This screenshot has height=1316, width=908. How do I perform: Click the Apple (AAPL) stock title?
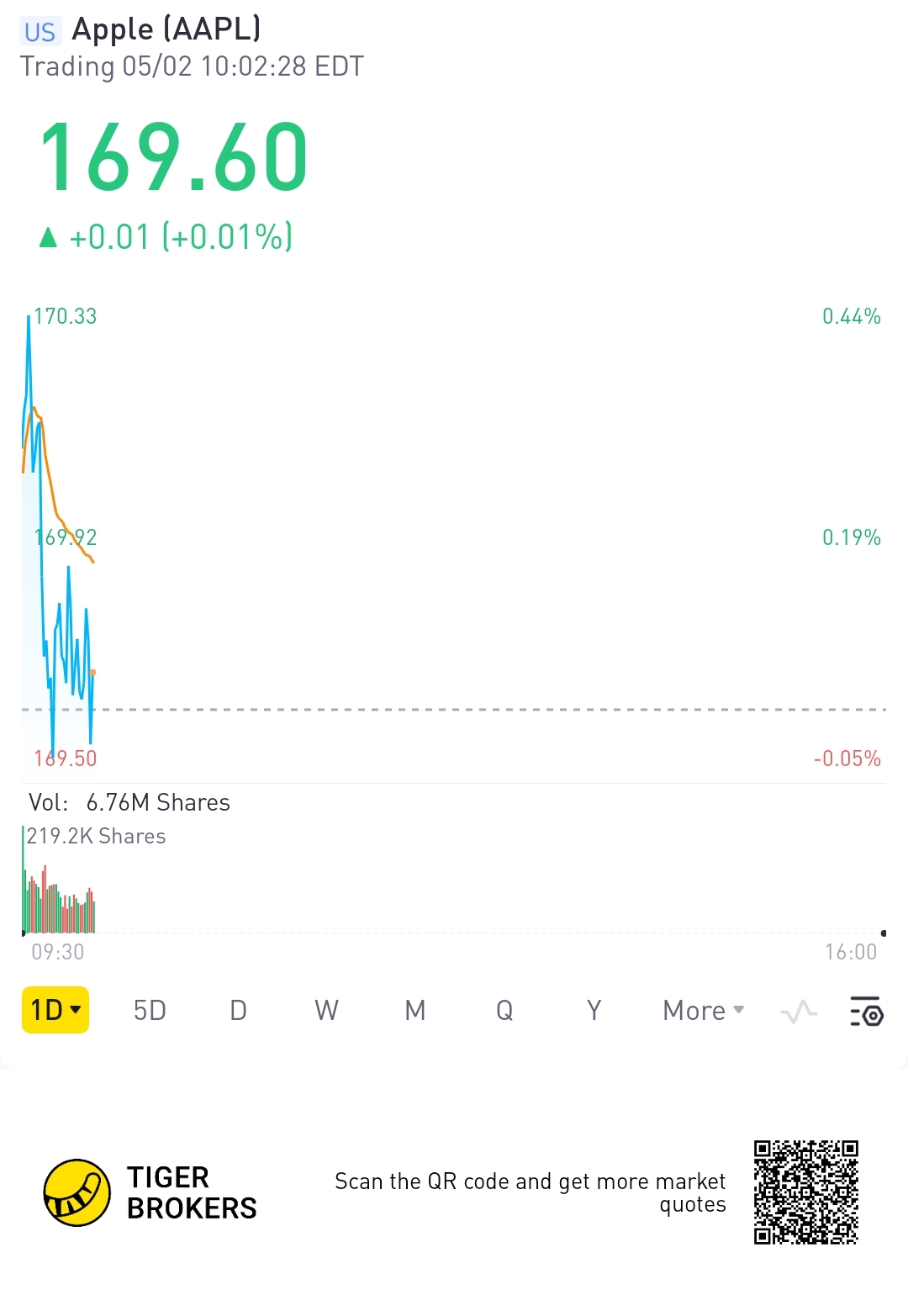tap(166, 29)
